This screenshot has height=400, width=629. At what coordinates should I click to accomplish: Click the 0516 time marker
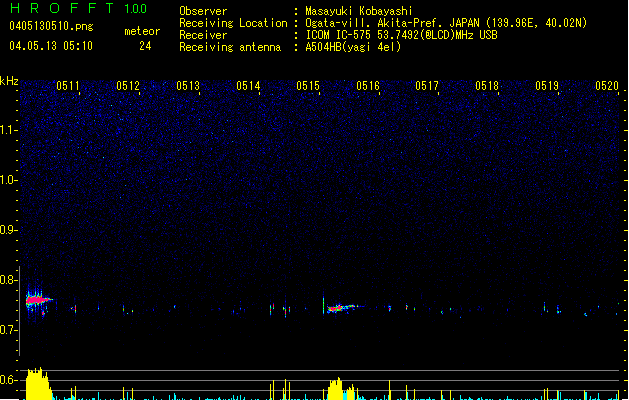(x=368, y=86)
